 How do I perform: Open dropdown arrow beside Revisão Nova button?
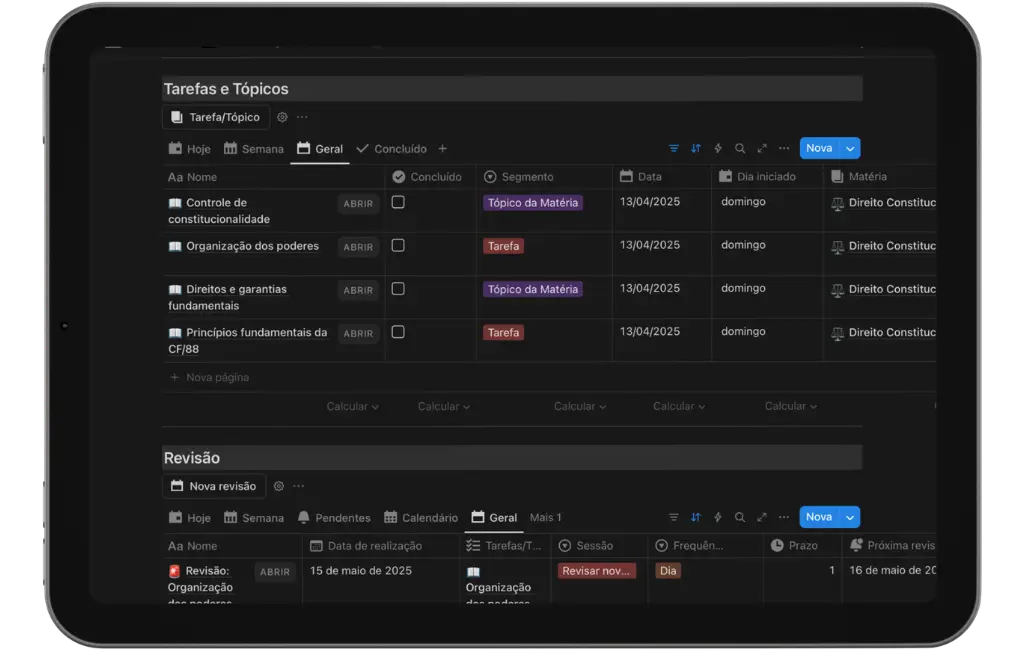pos(850,517)
